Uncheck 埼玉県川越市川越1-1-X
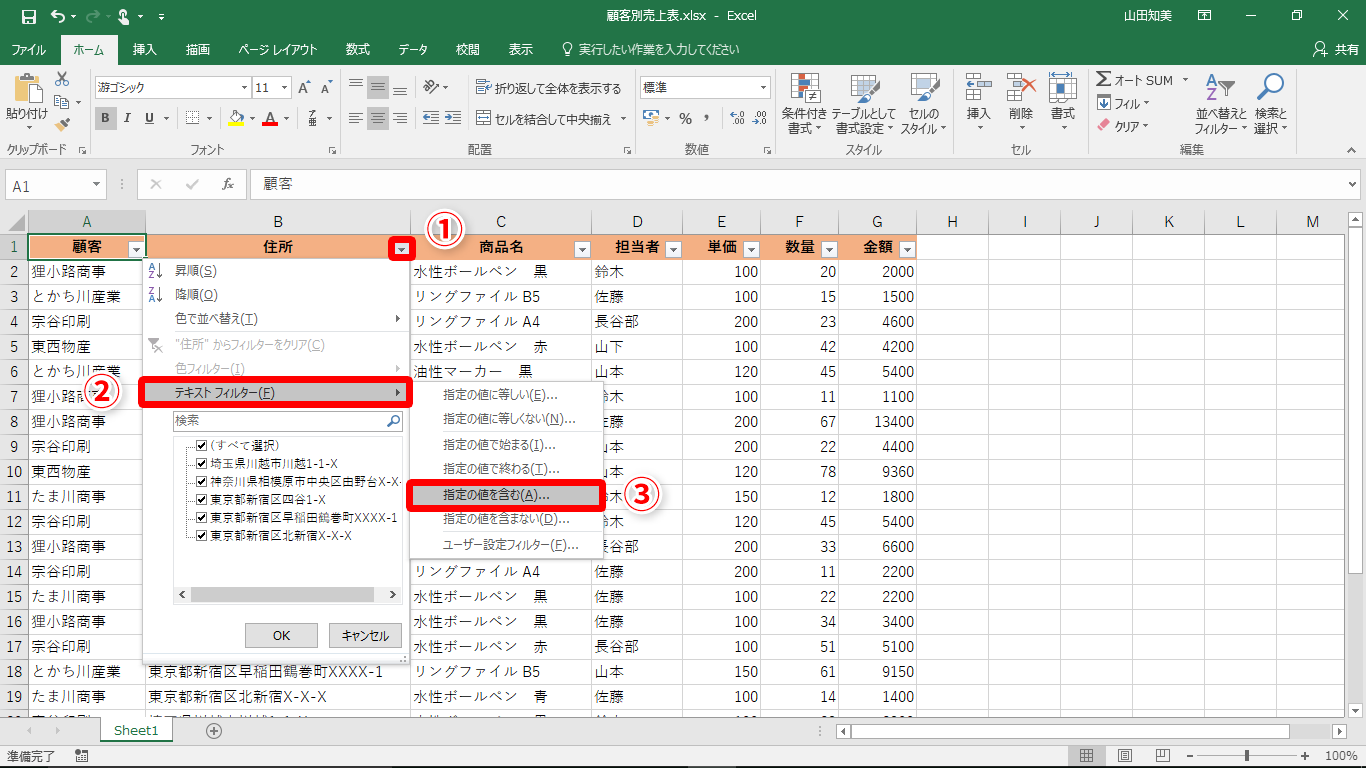Image resolution: width=1366 pixels, height=768 pixels. 202,463
